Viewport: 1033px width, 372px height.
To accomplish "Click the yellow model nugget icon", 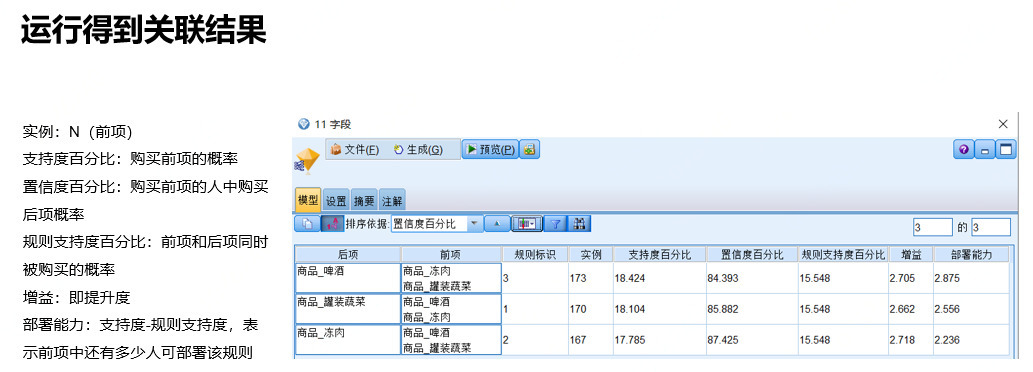I will coord(306,161).
